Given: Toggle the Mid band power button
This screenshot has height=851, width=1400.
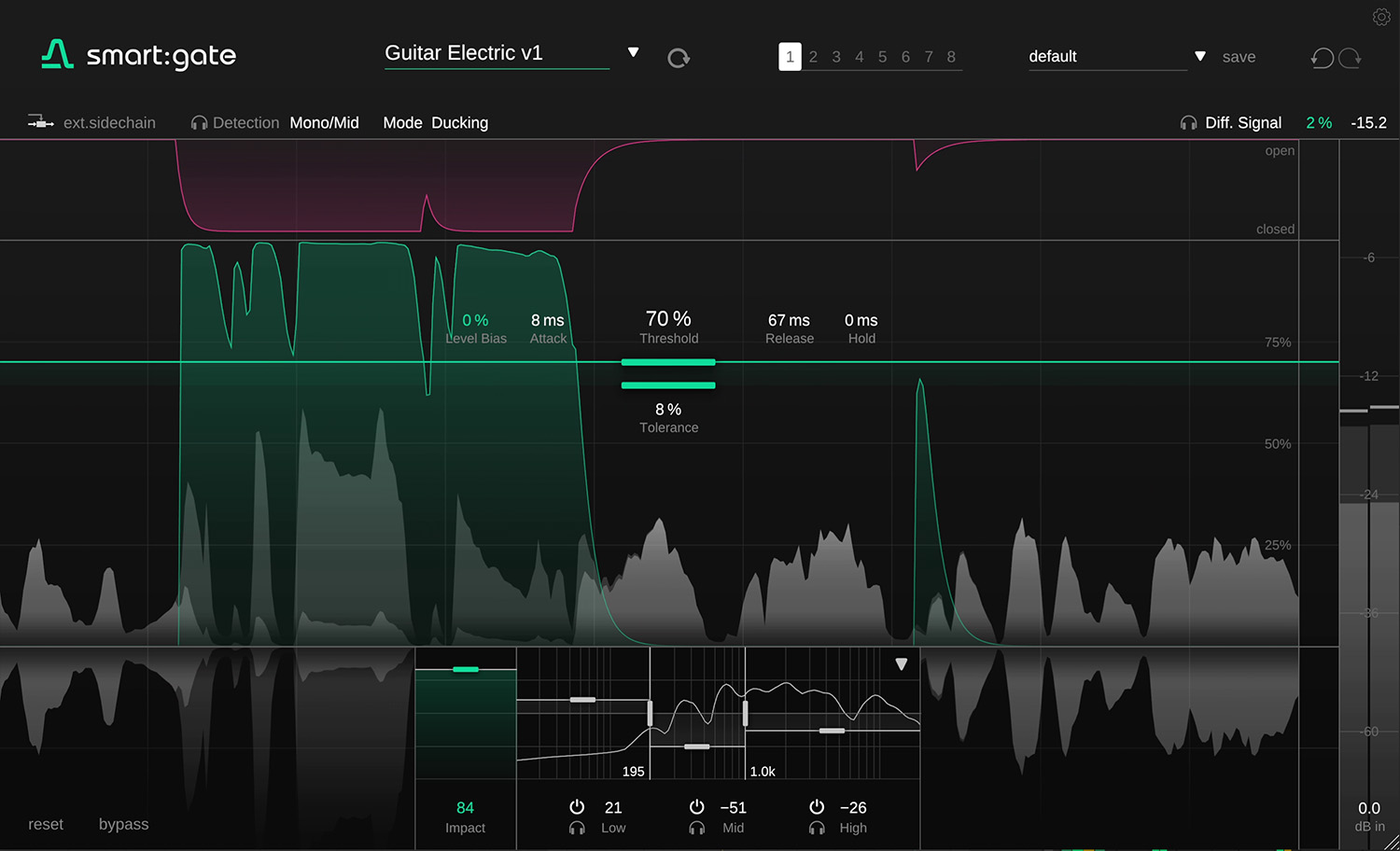Looking at the screenshot, I should tap(696, 806).
